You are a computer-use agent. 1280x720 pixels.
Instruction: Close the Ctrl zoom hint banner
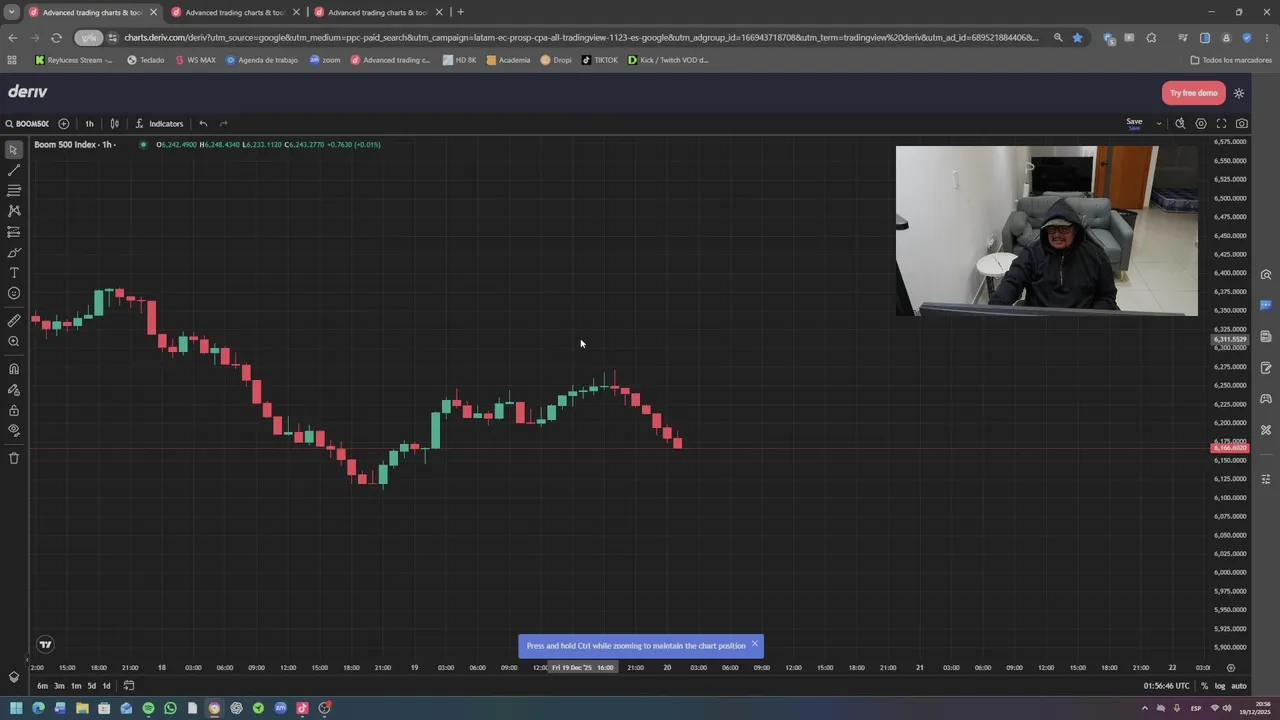(755, 644)
